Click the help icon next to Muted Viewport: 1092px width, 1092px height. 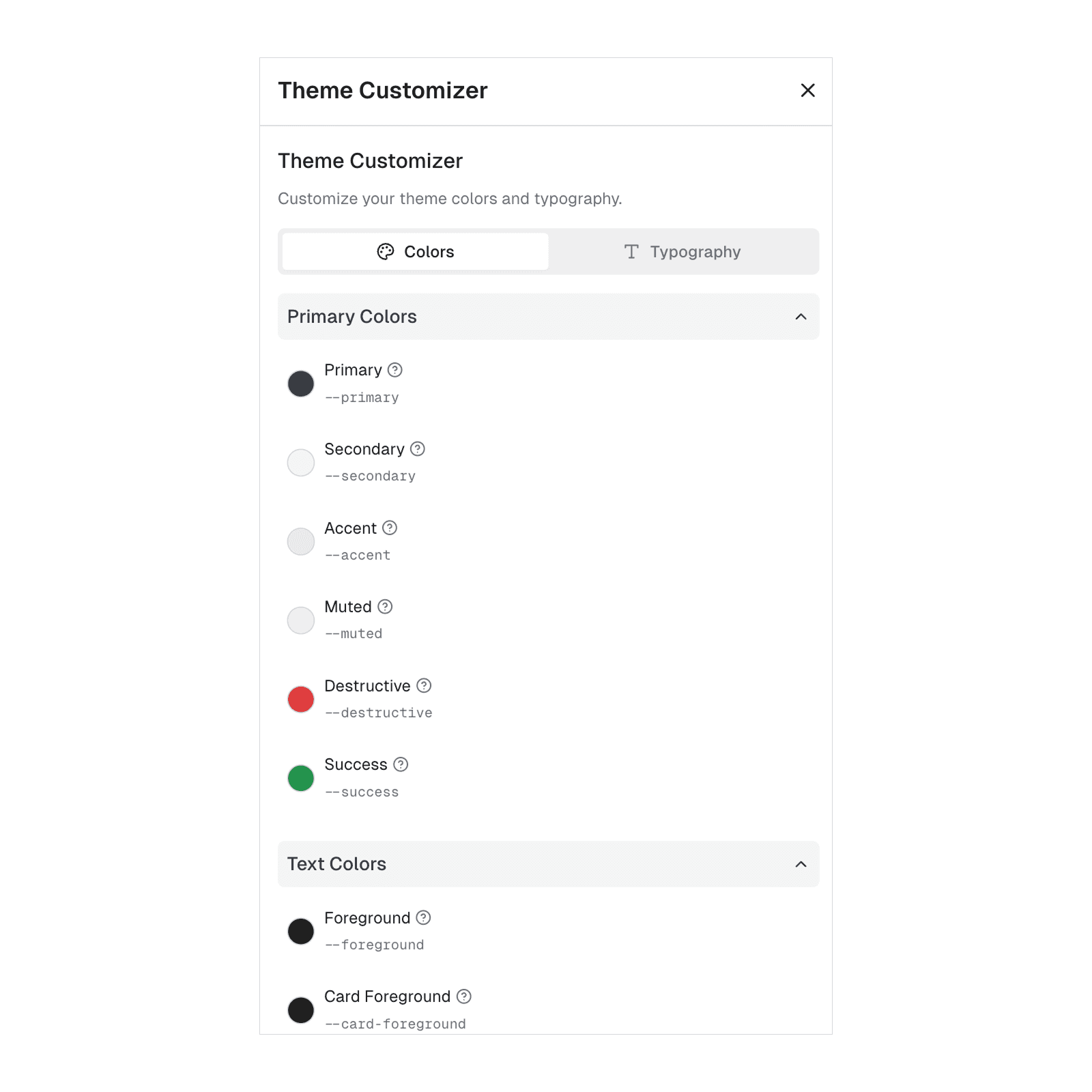tap(385, 607)
